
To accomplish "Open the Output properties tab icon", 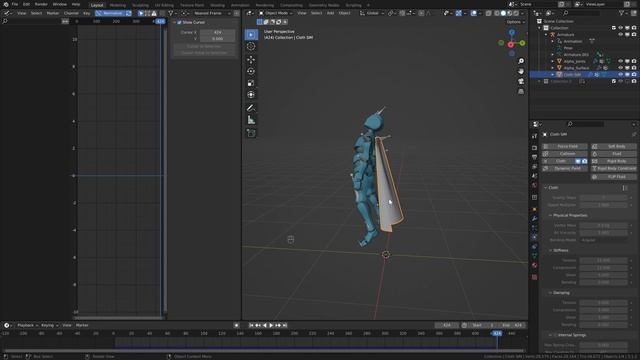I will point(534,157).
